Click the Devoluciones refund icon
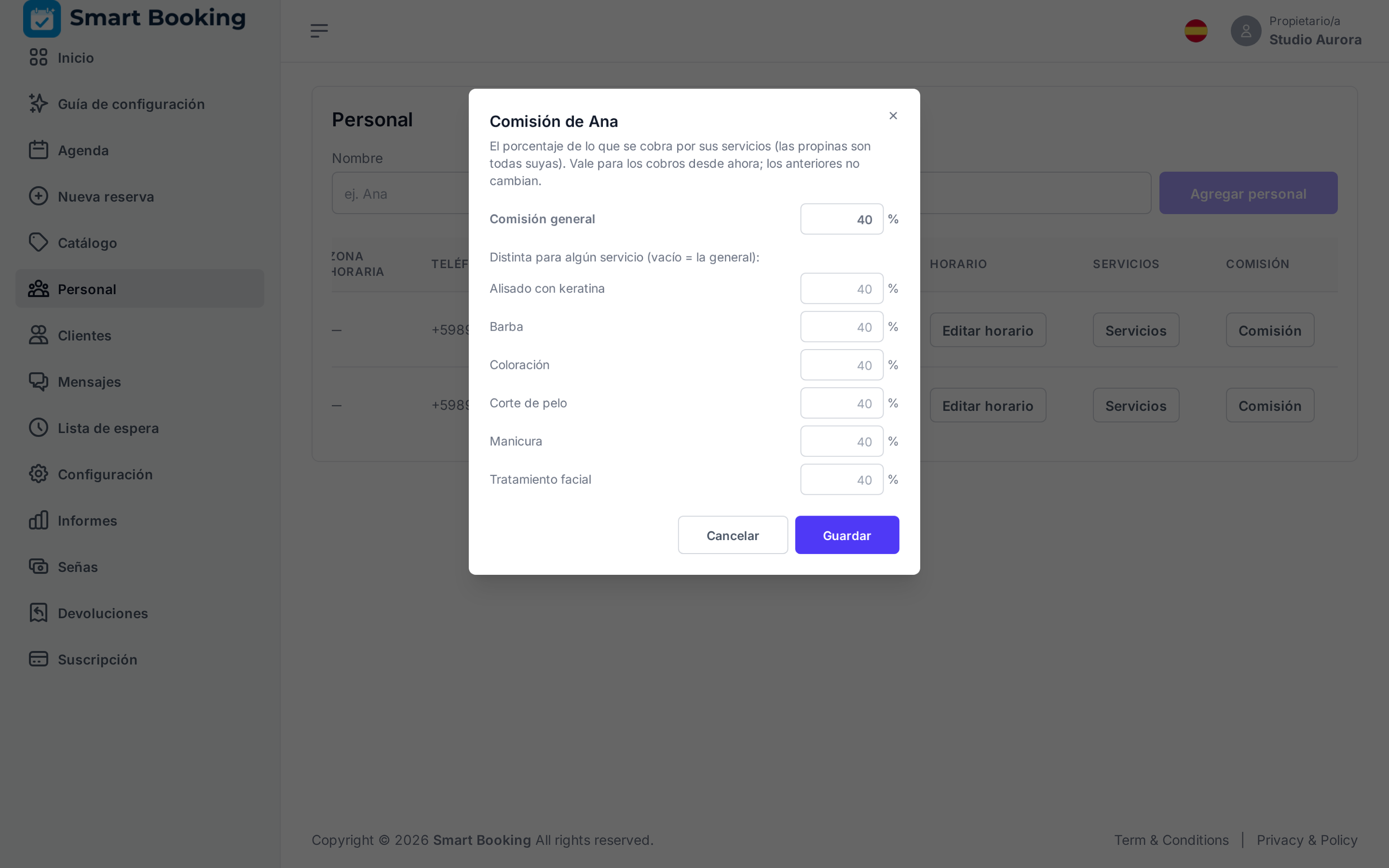Screen dimensions: 1389x868 click(39, 613)
